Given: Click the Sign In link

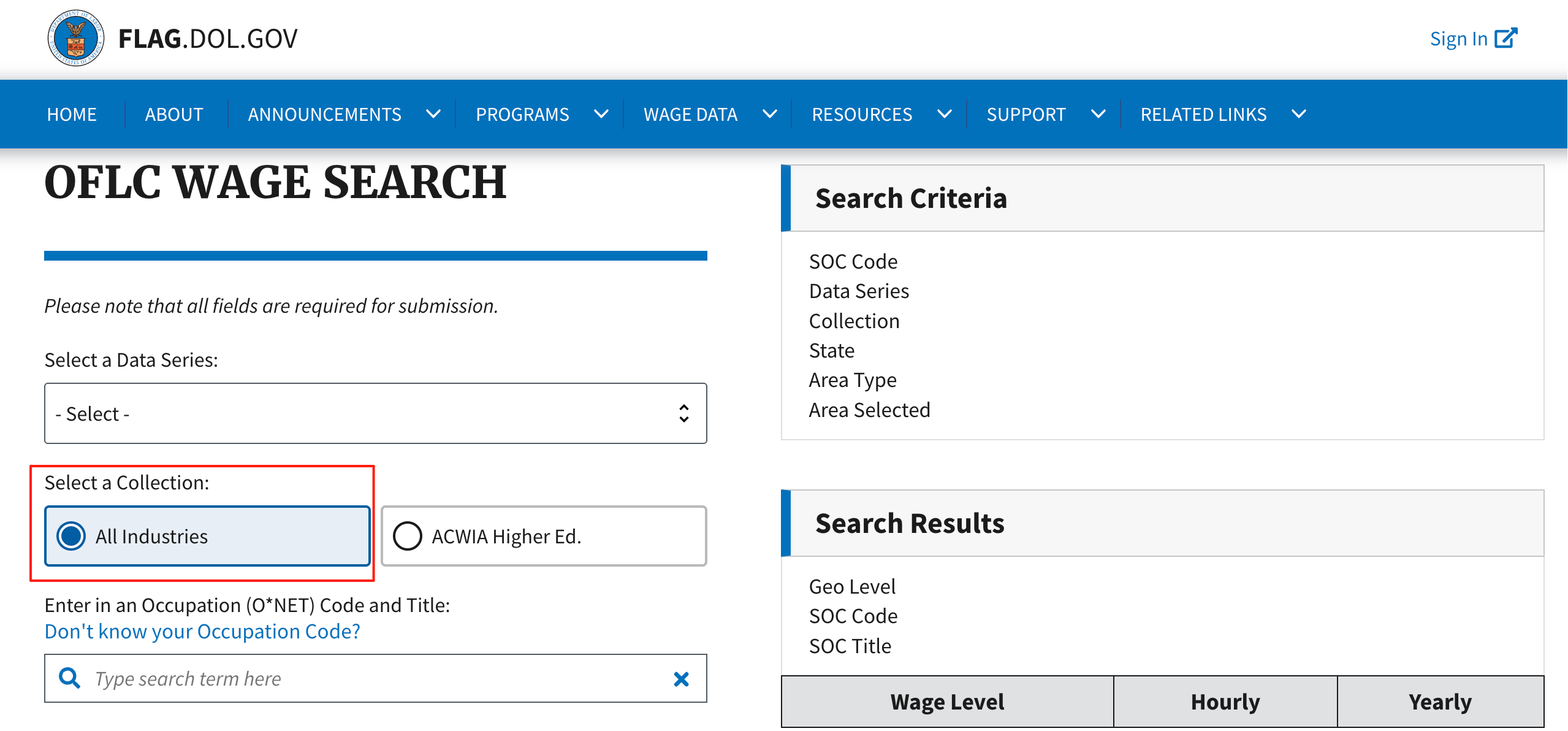Looking at the screenshot, I should click(1458, 39).
